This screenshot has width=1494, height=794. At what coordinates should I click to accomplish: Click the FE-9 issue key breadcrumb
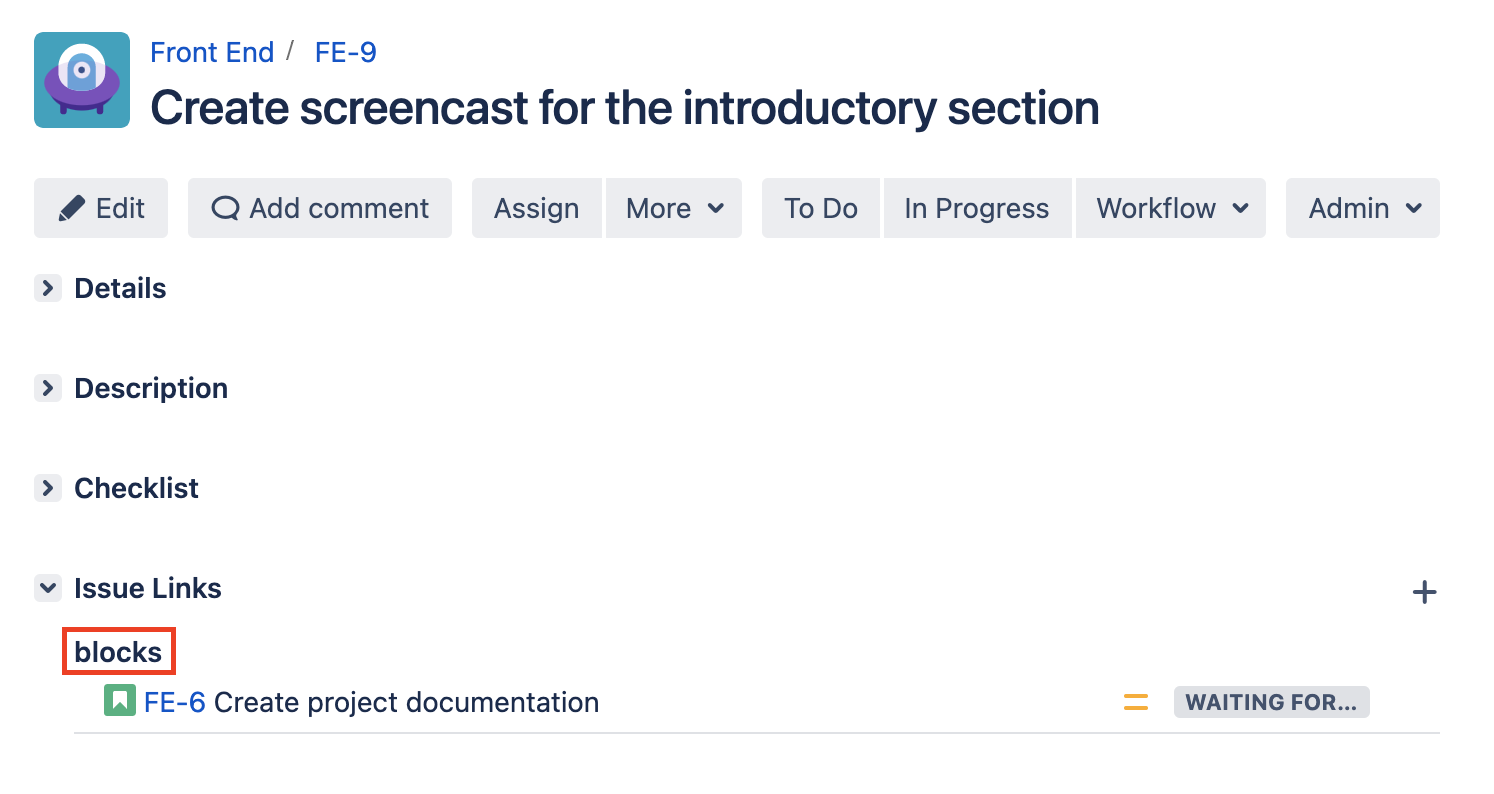click(346, 52)
